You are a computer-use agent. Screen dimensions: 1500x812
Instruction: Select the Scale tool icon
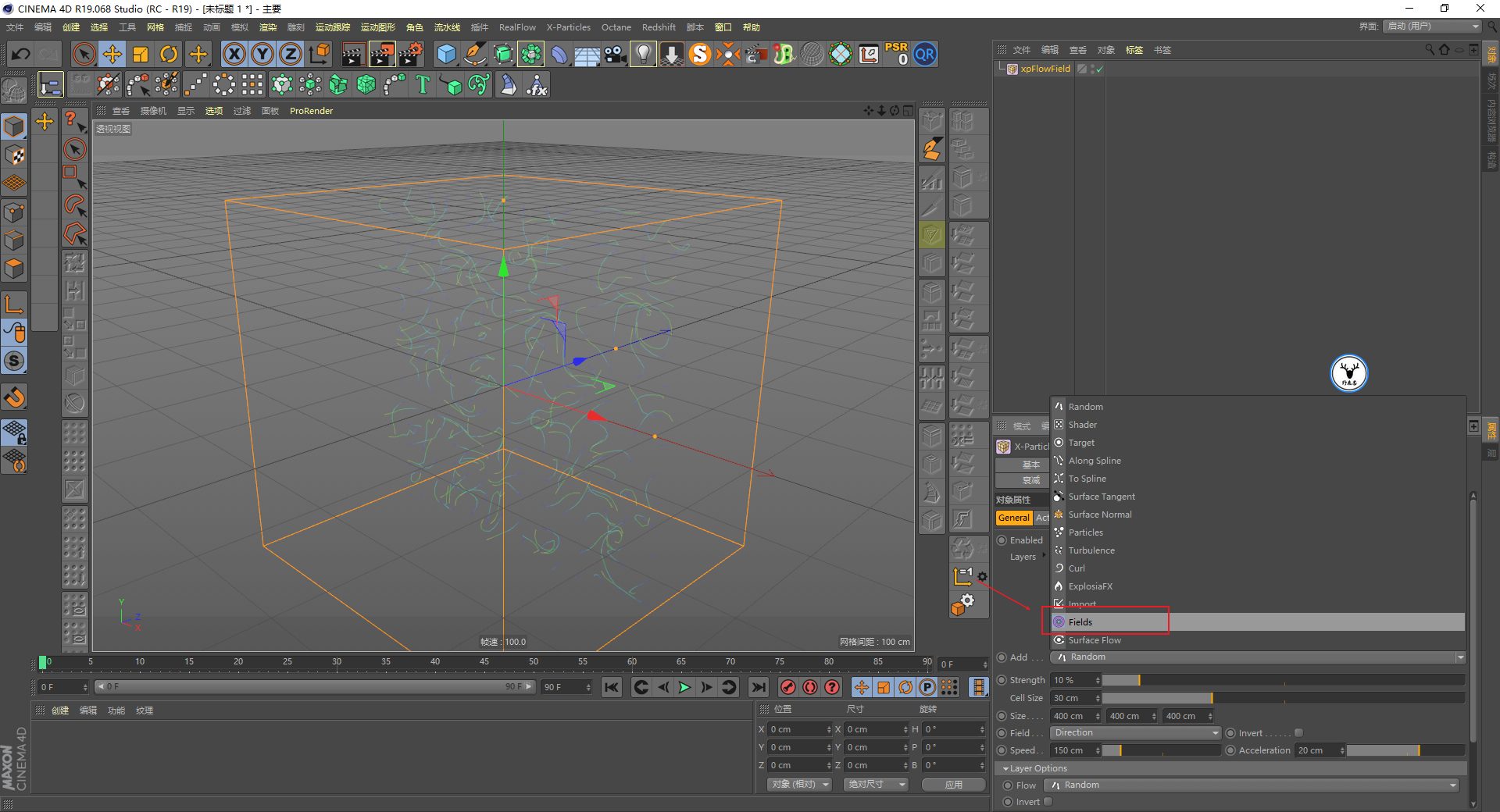click(x=141, y=54)
